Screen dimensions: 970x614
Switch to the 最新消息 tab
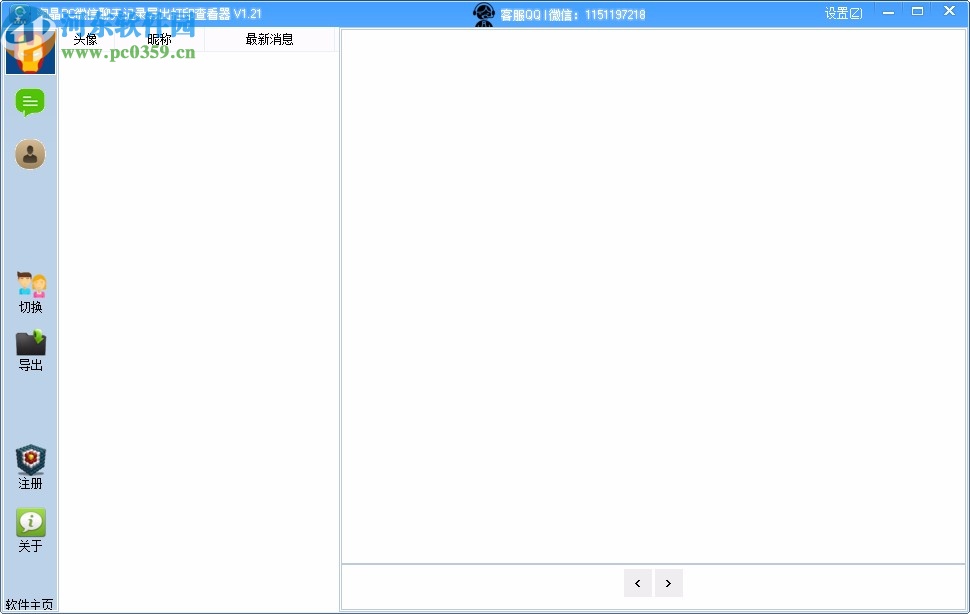268,39
